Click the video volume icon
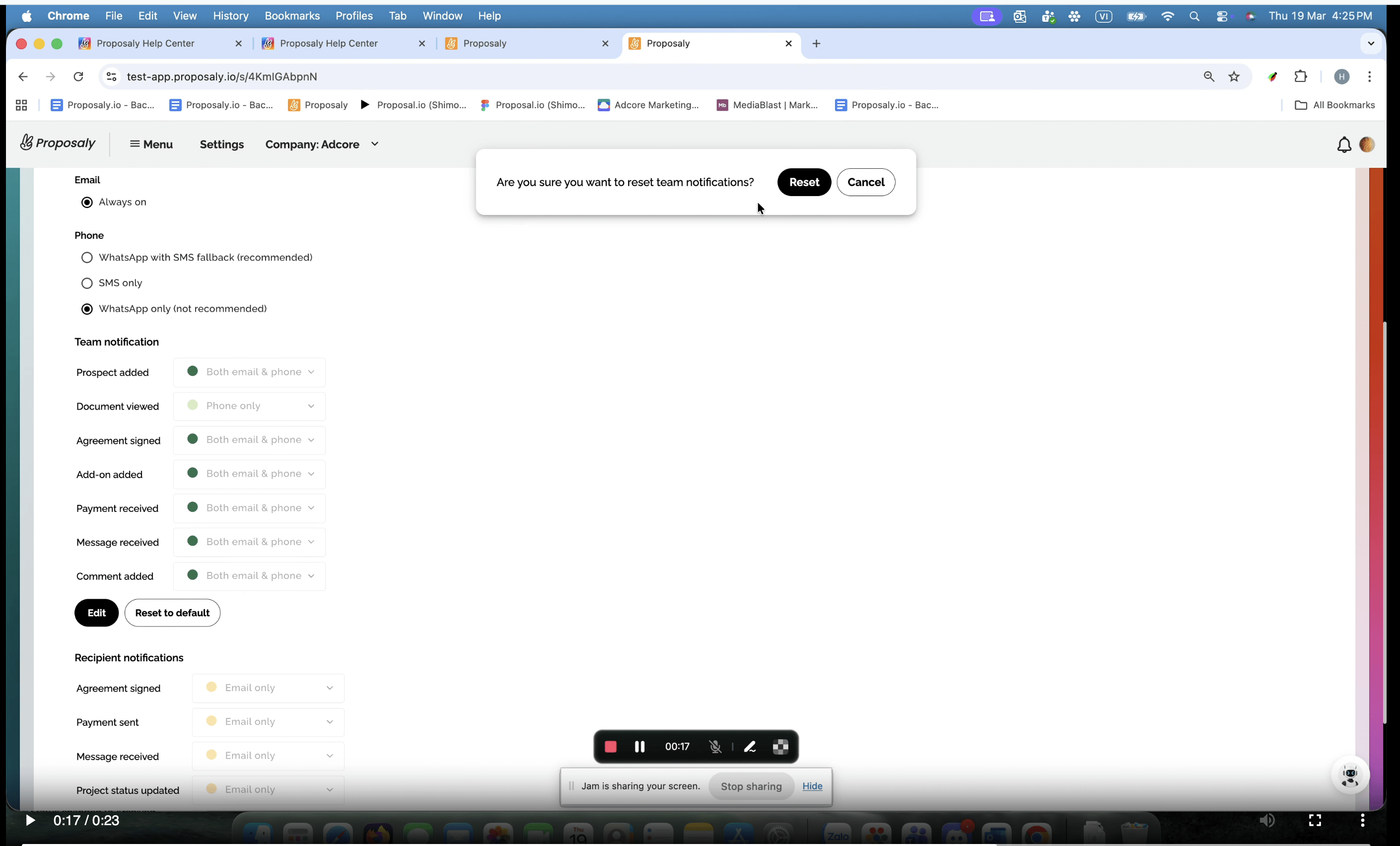 tap(1267, 821)
